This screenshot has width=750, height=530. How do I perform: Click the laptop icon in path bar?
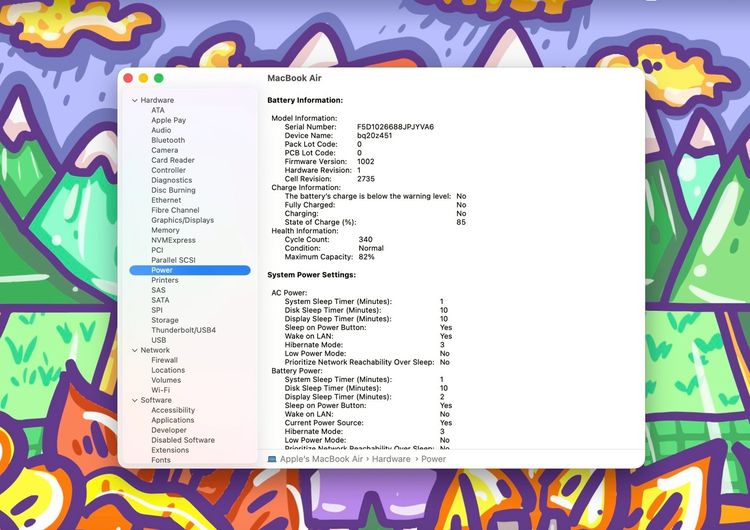pos(272,459)
